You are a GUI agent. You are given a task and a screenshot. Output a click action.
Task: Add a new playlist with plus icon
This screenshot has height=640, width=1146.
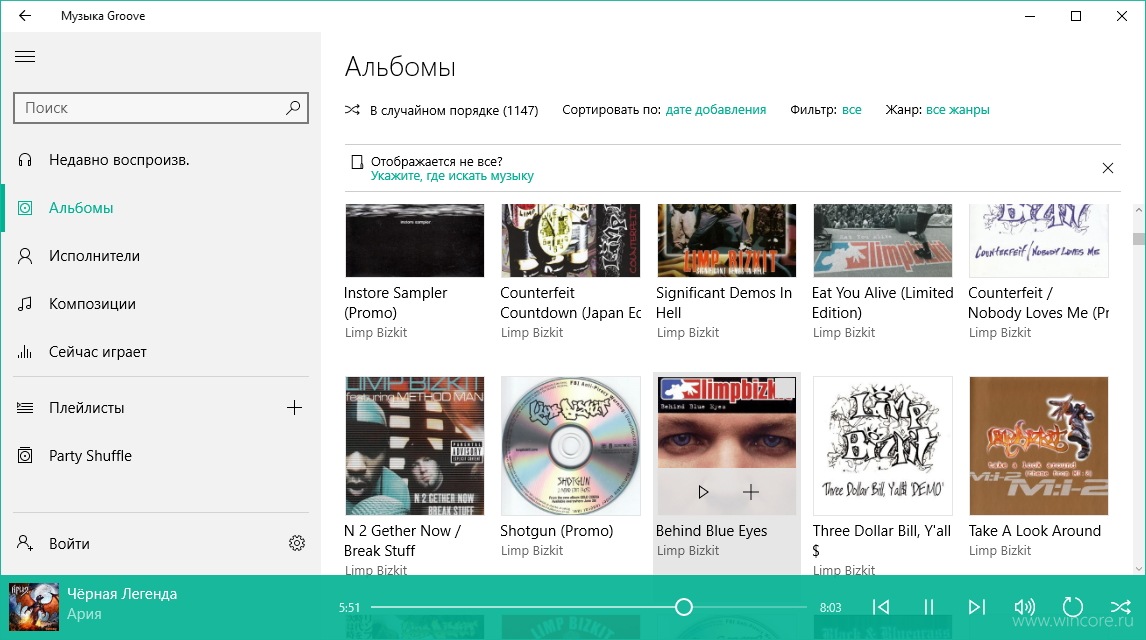[294, 408]
